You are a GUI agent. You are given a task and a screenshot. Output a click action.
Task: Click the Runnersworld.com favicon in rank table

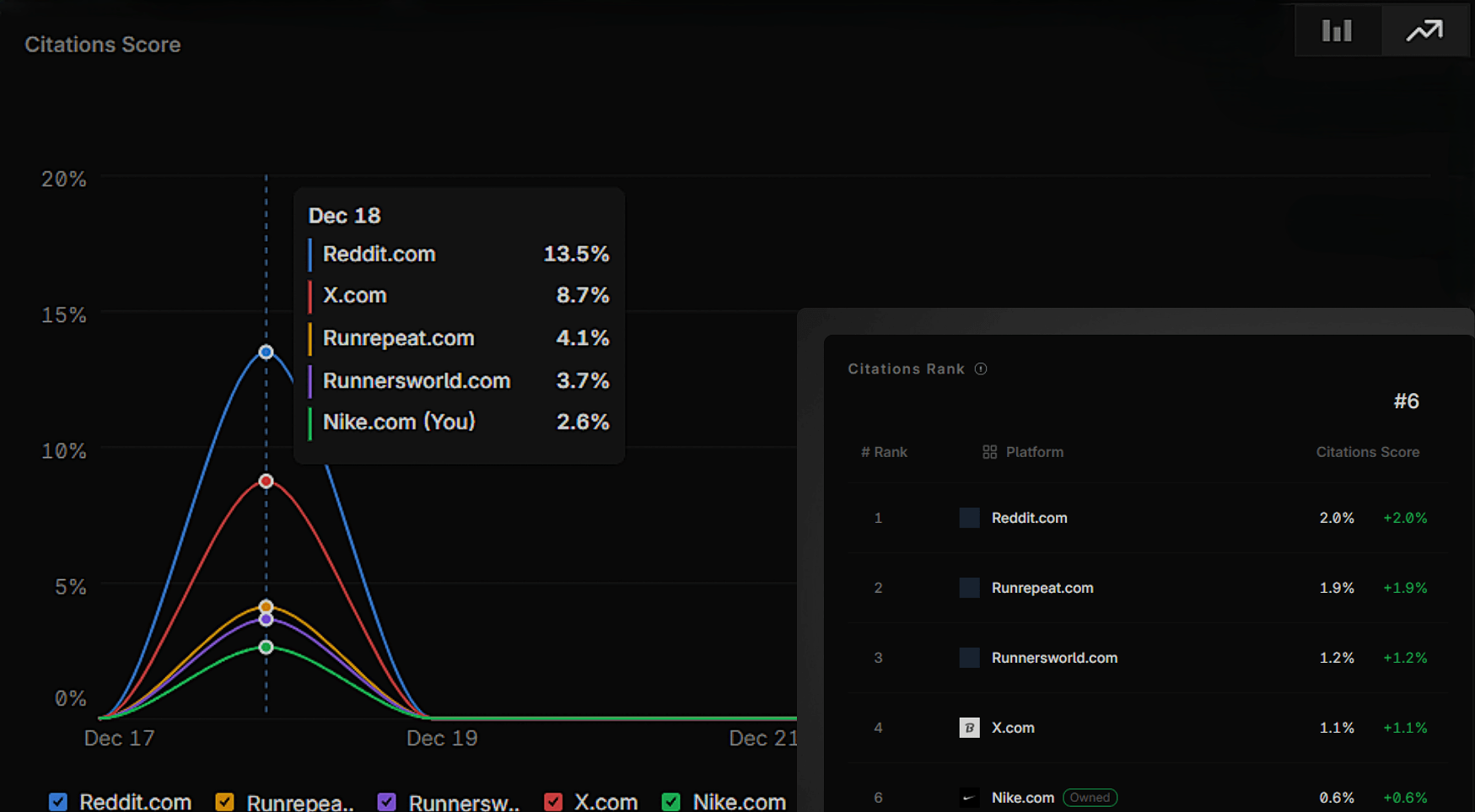970,658
